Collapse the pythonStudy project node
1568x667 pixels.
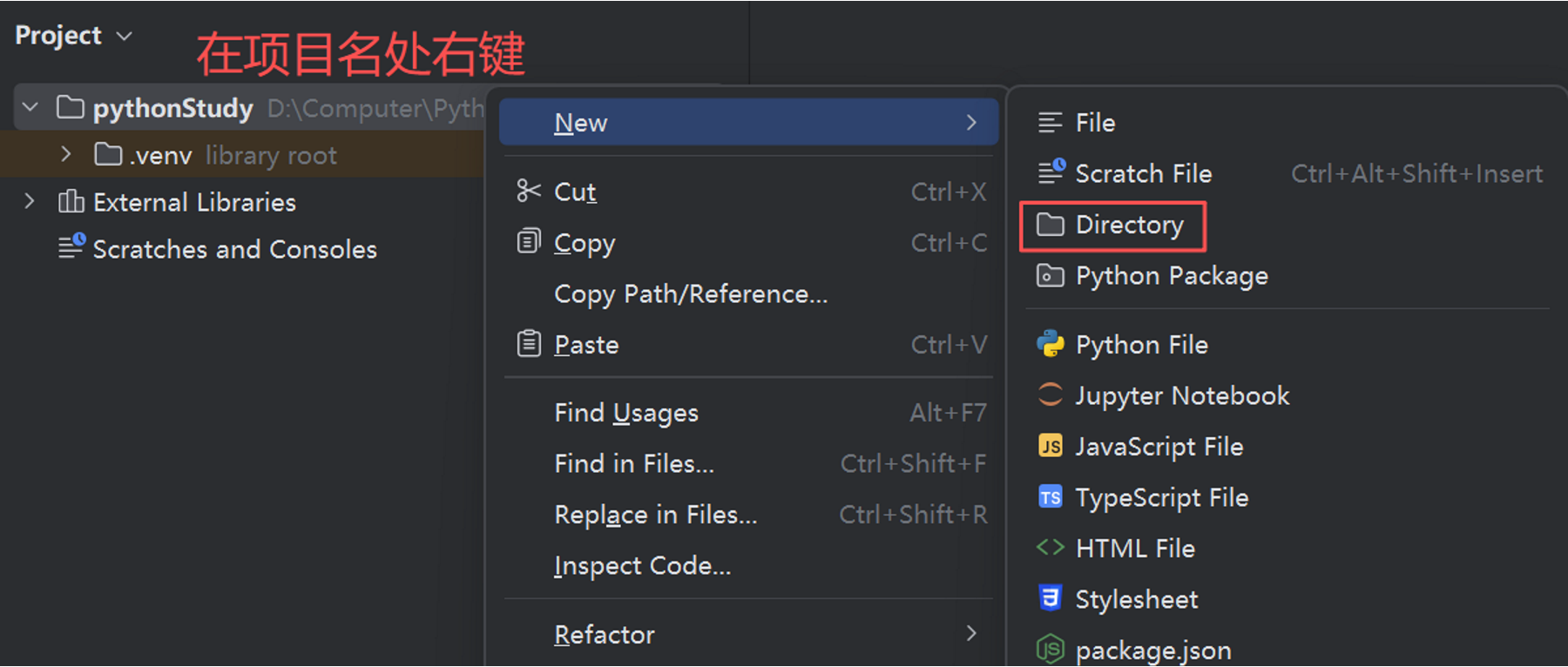30,107
